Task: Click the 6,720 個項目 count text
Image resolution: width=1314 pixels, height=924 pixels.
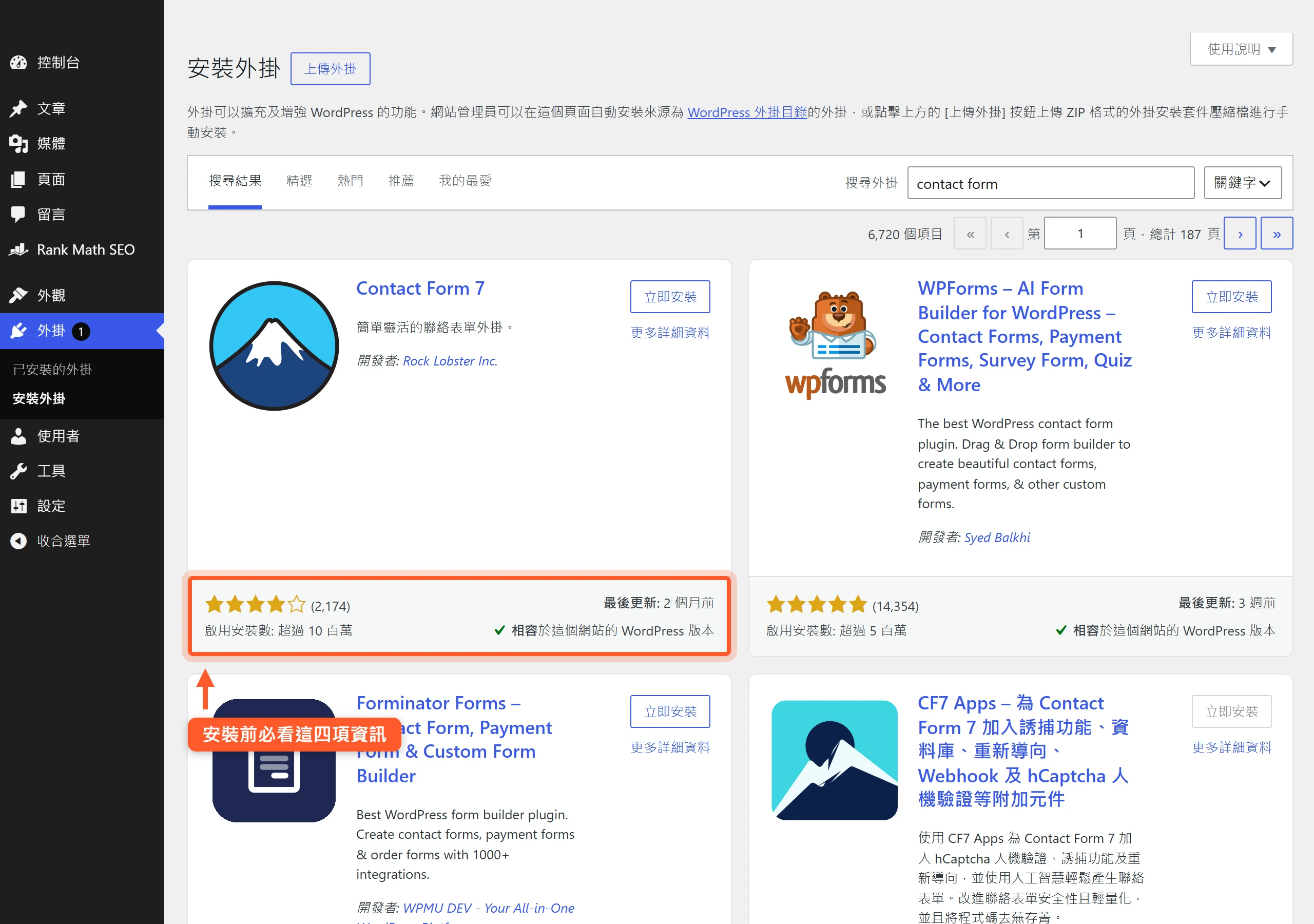Action: point(905,234)
